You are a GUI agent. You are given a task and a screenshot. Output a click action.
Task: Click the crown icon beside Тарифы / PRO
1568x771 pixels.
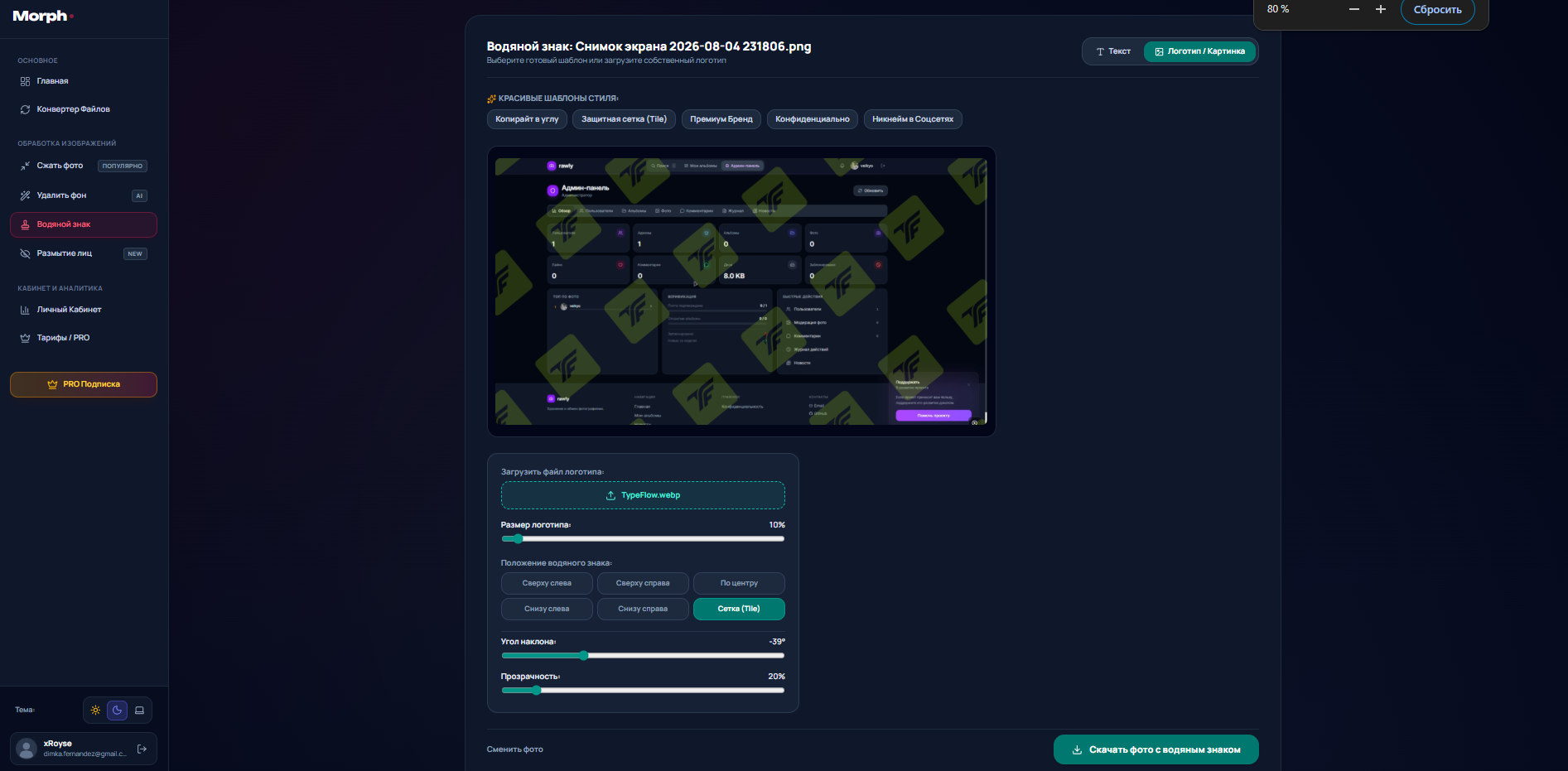(25, 338)
